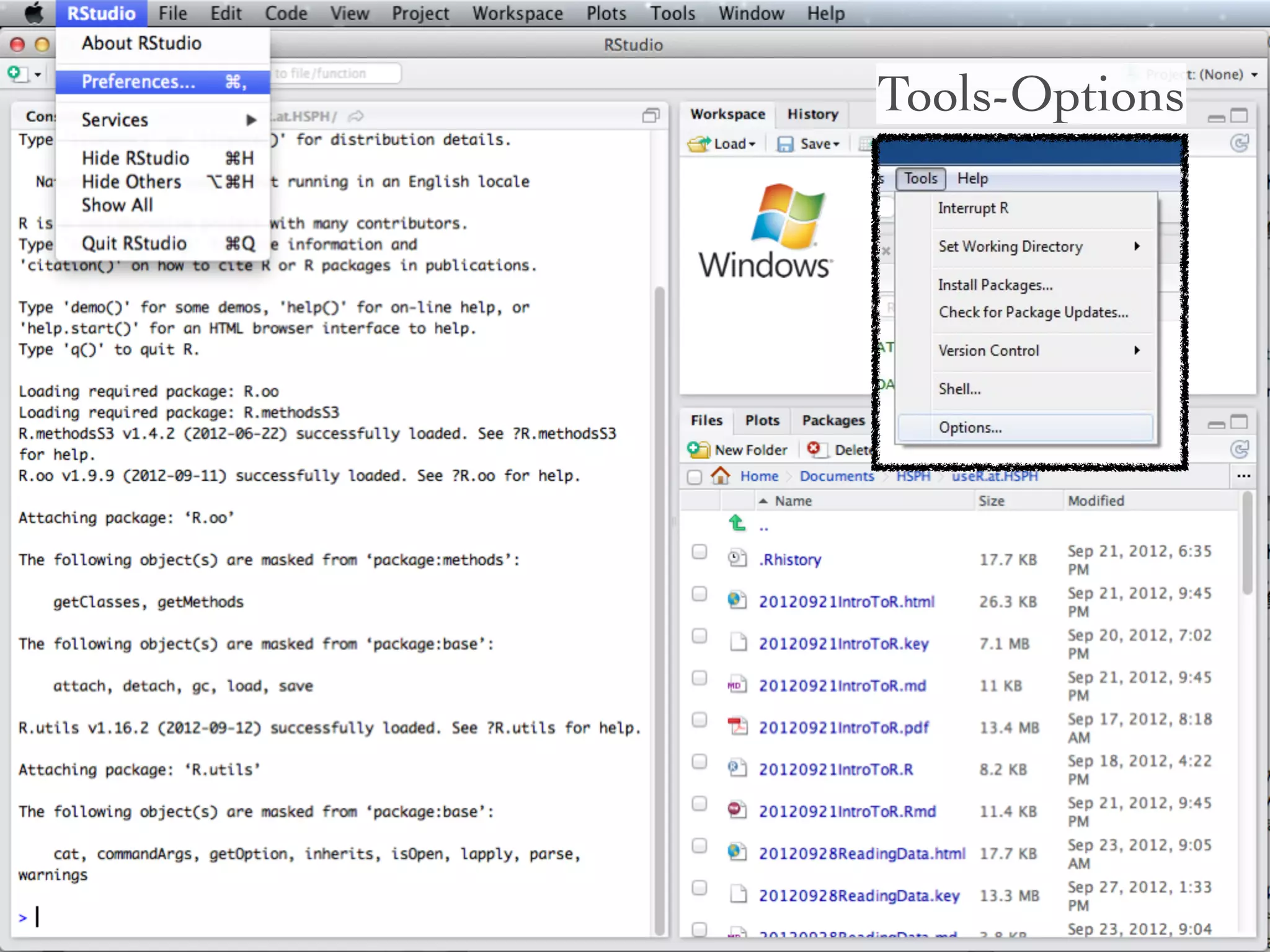The width and height of the screenshot is (1270, 952).
Task: Choose About RStudio
Action: [x=162, y=43]
